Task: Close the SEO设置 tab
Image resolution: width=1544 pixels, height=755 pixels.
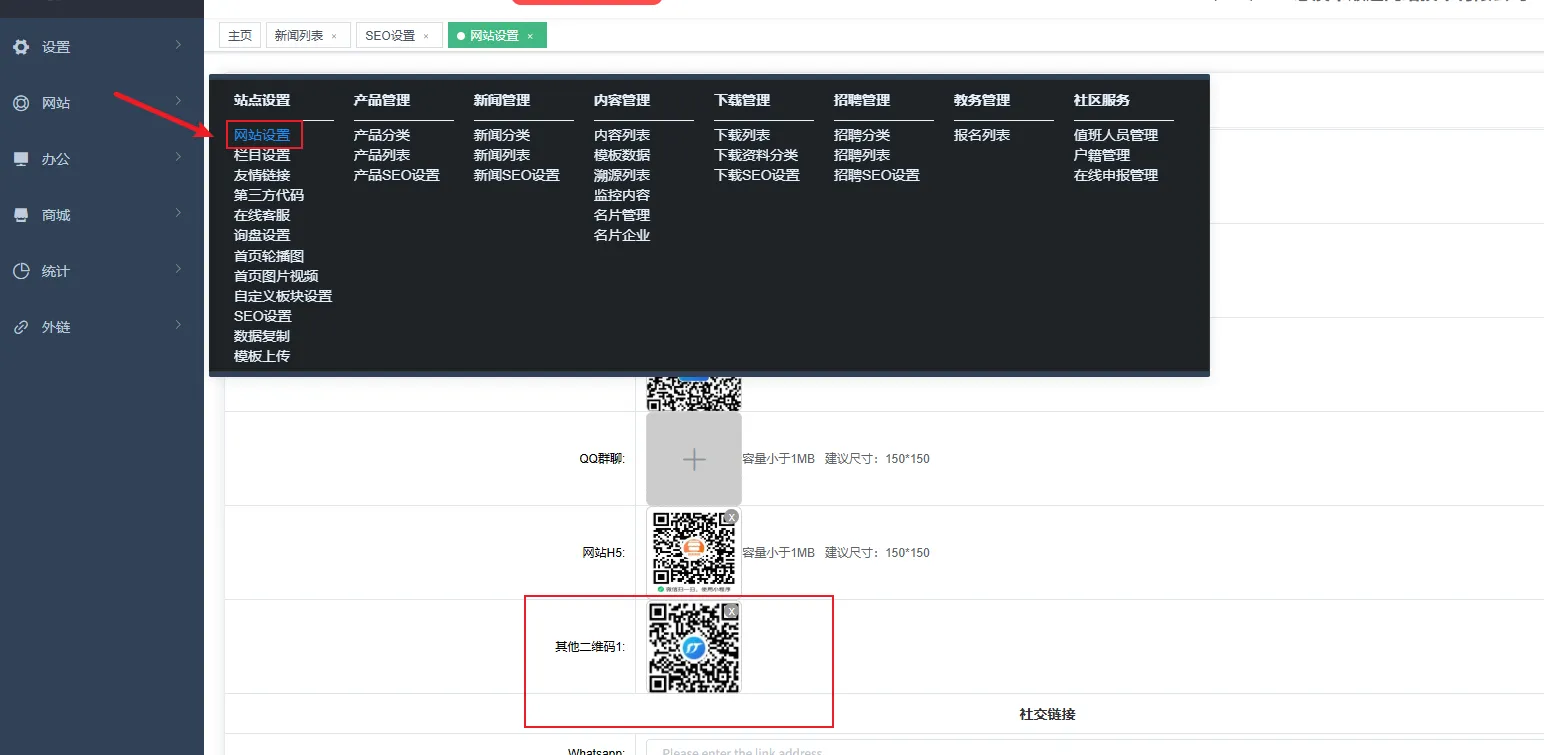Action: pos(426,36)
